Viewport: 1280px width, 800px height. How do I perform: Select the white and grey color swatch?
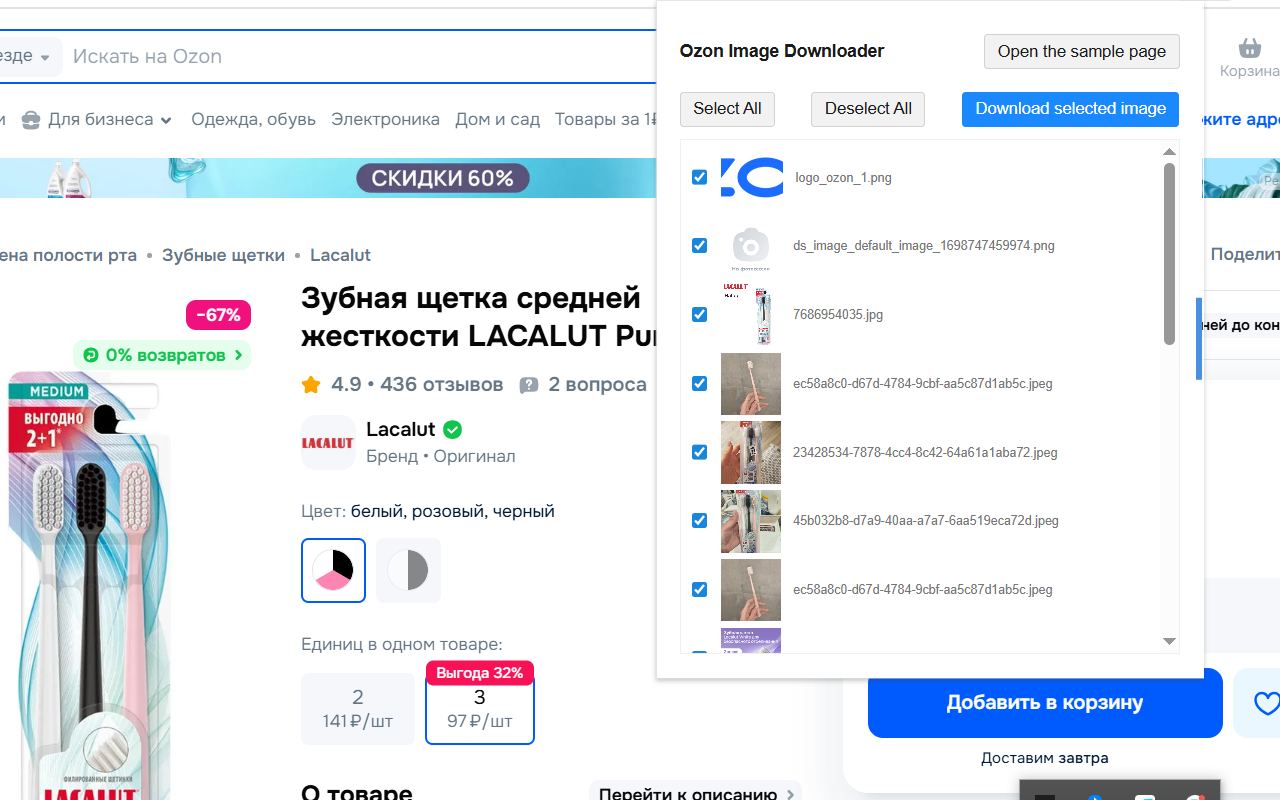point(408,571)
